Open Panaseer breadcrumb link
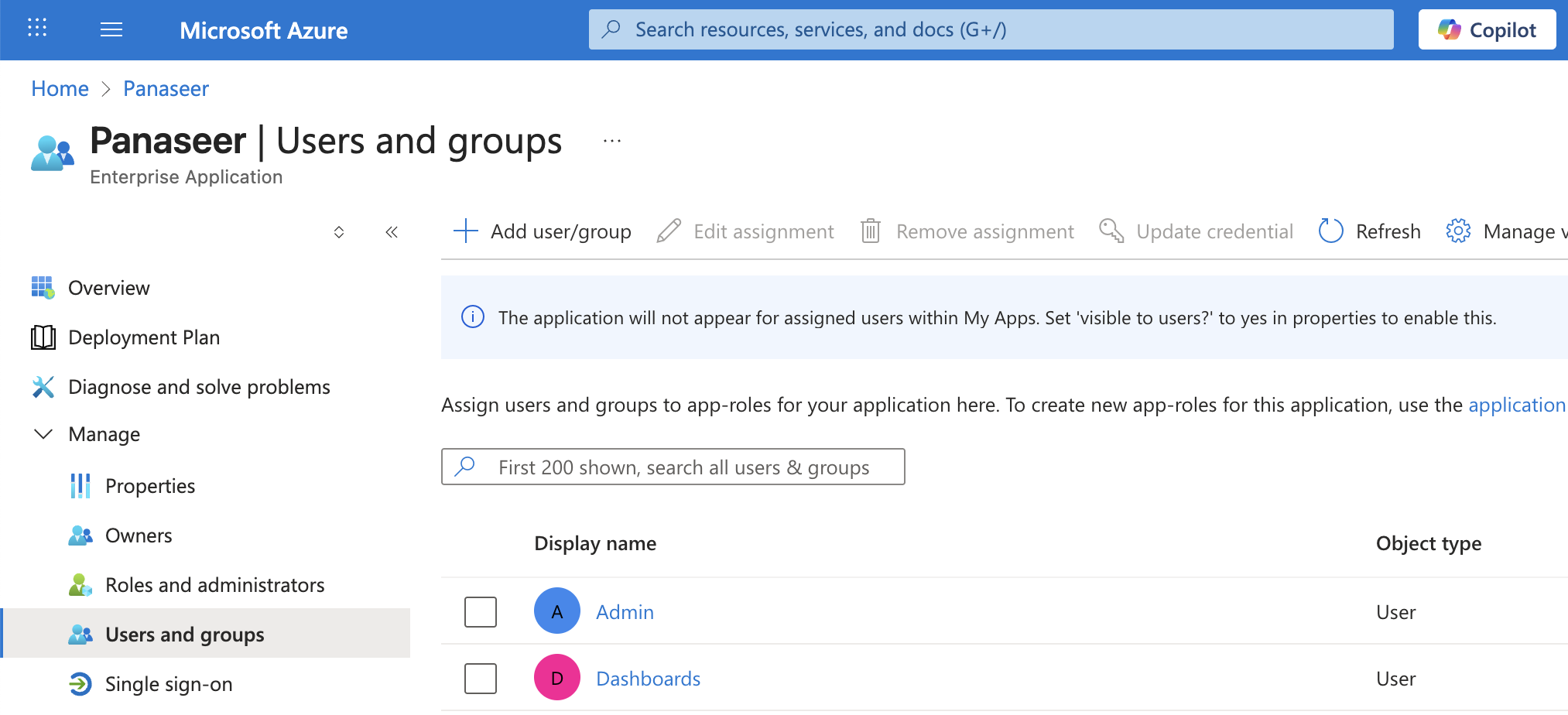The image size is (1568, 715). coord(166,89)
